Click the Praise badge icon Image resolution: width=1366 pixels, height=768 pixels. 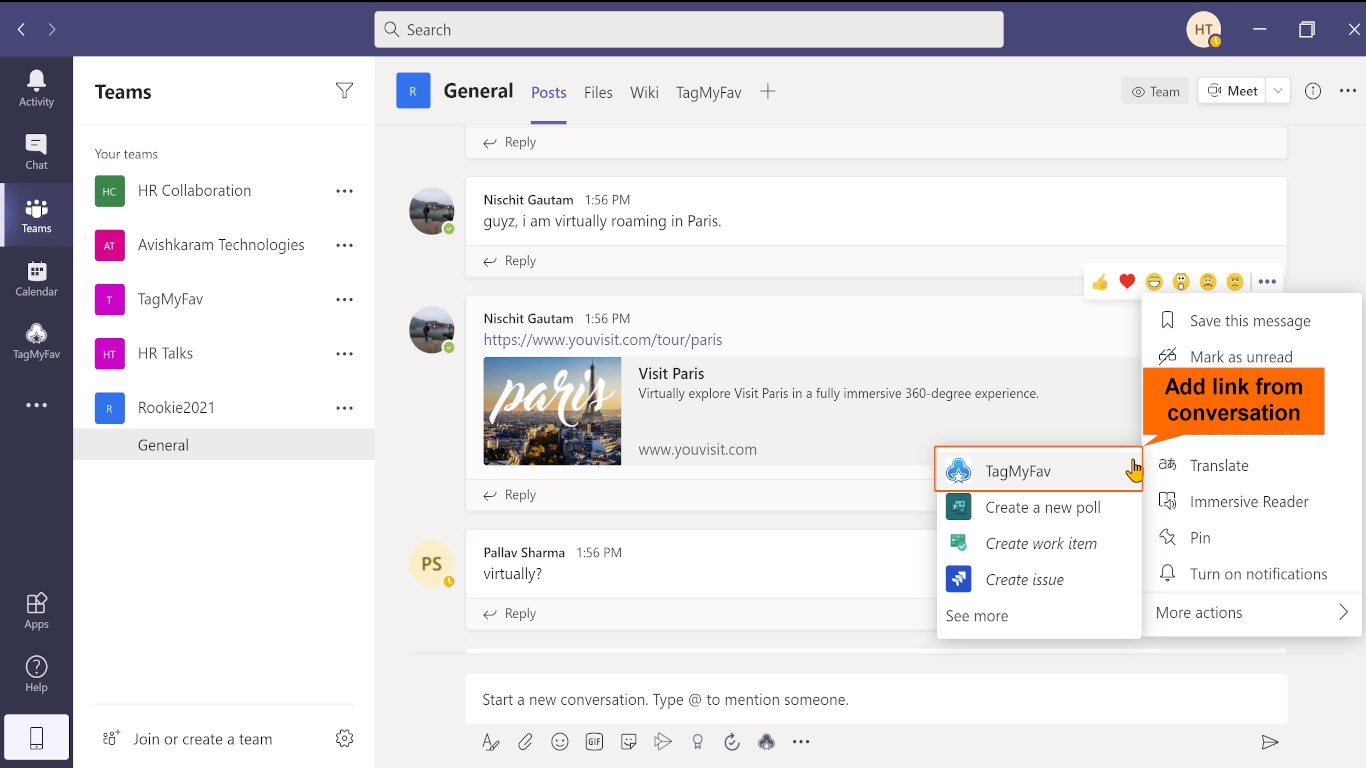pyautogui.click(x=698, y=742)
